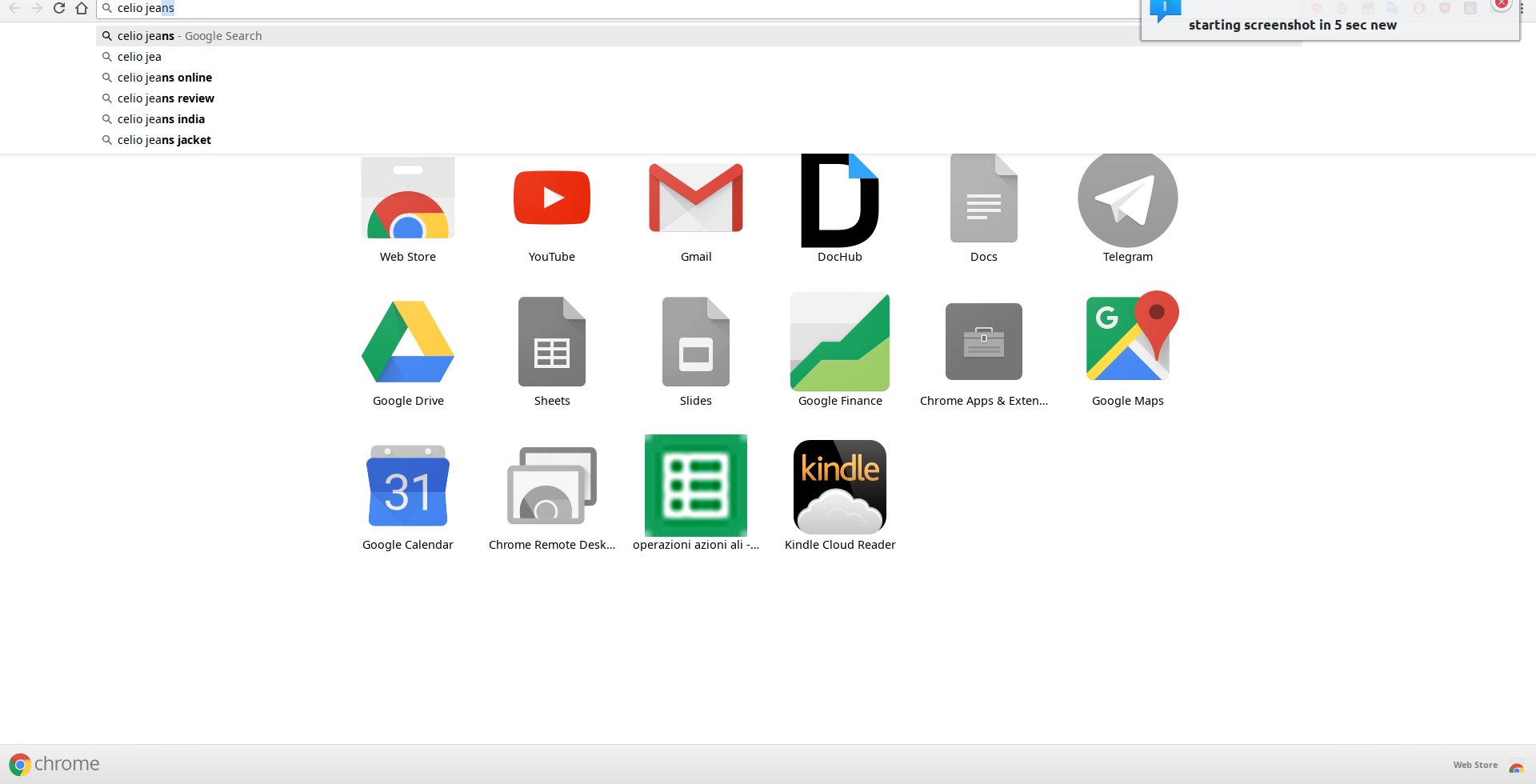
Task: Launch Chrome Remote Desktop app
Action: point(552,486)
